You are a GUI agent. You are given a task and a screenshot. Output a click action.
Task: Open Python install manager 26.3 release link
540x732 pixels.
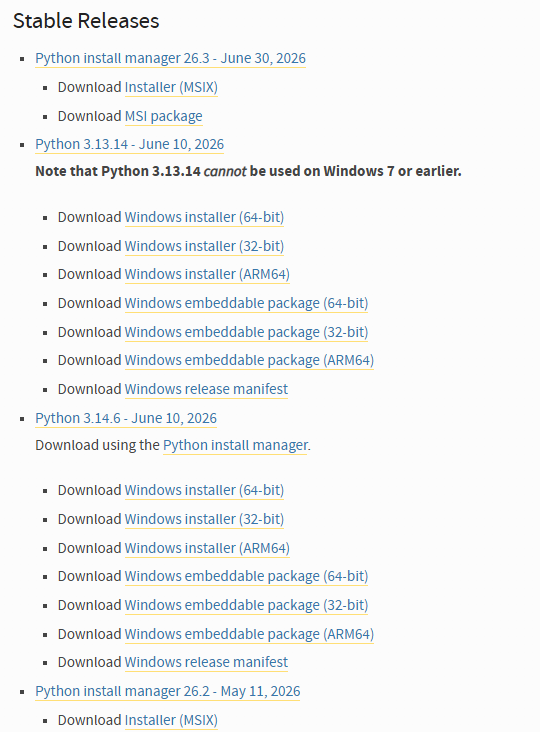170,58
